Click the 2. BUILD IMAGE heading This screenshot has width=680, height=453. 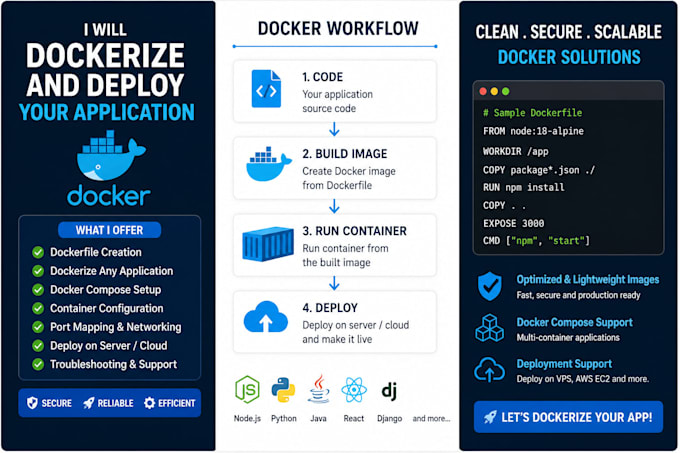click(x=345, y=154)
